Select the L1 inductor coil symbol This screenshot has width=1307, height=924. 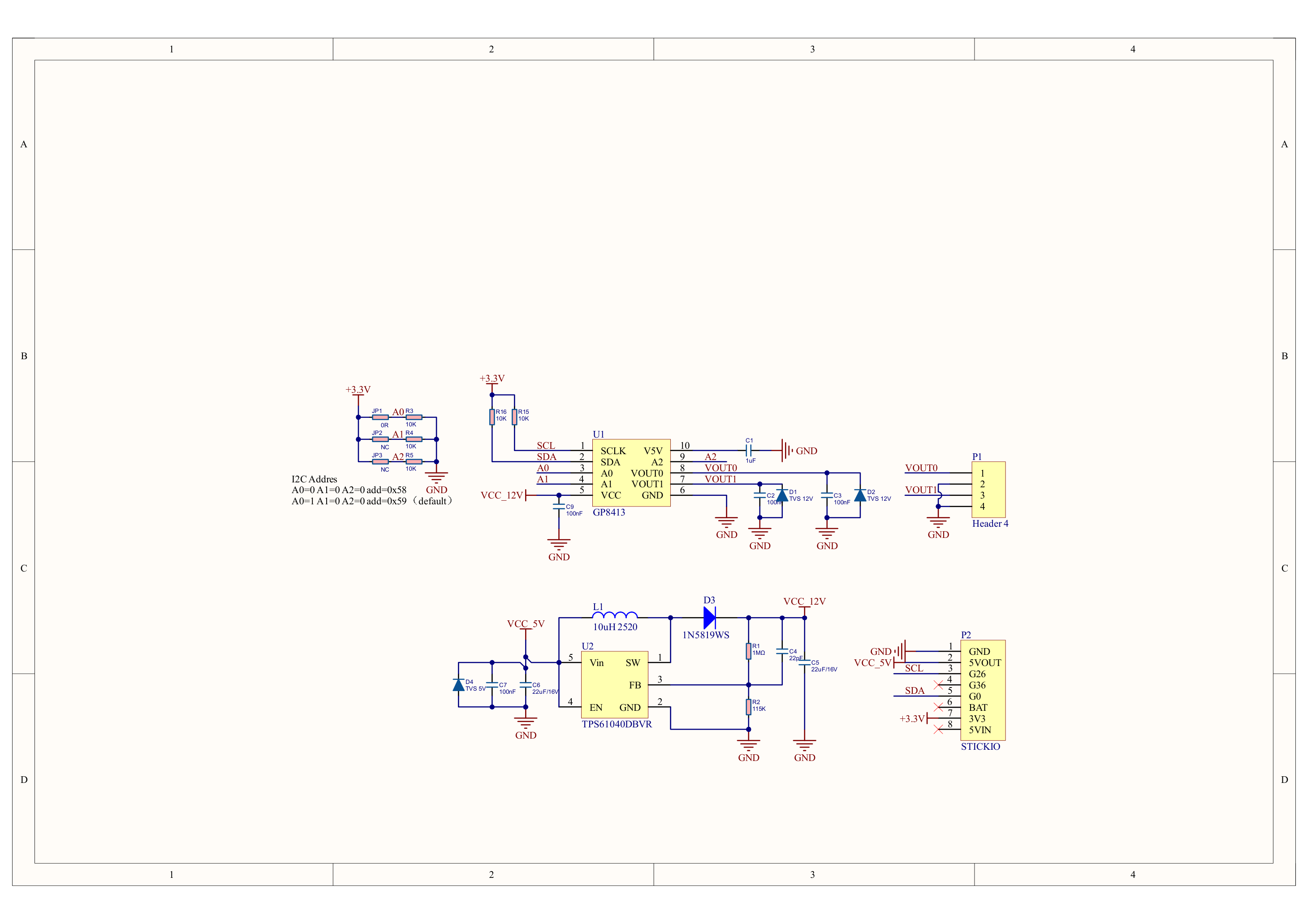pyautogui.click(x=615, y=615)
